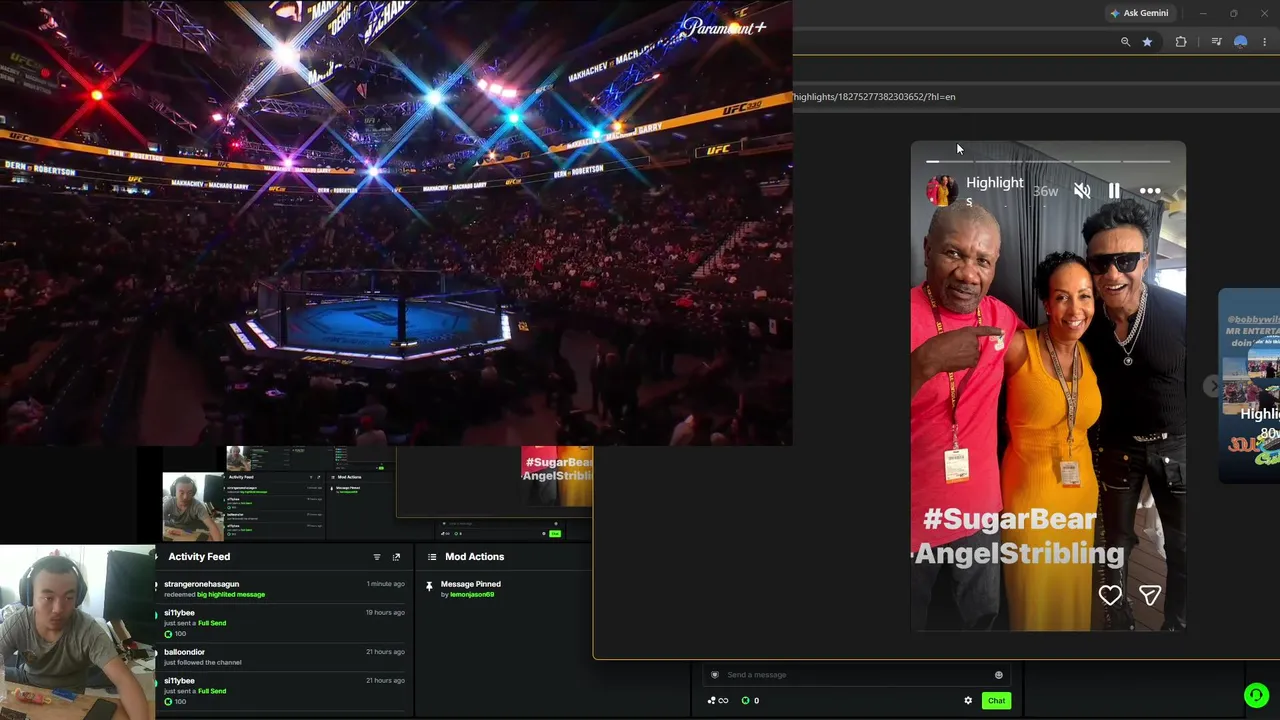Advance to the next story with the arrow
Image resolution: width=1280 pixels, height=720 pixels.
pos(1213,386)
